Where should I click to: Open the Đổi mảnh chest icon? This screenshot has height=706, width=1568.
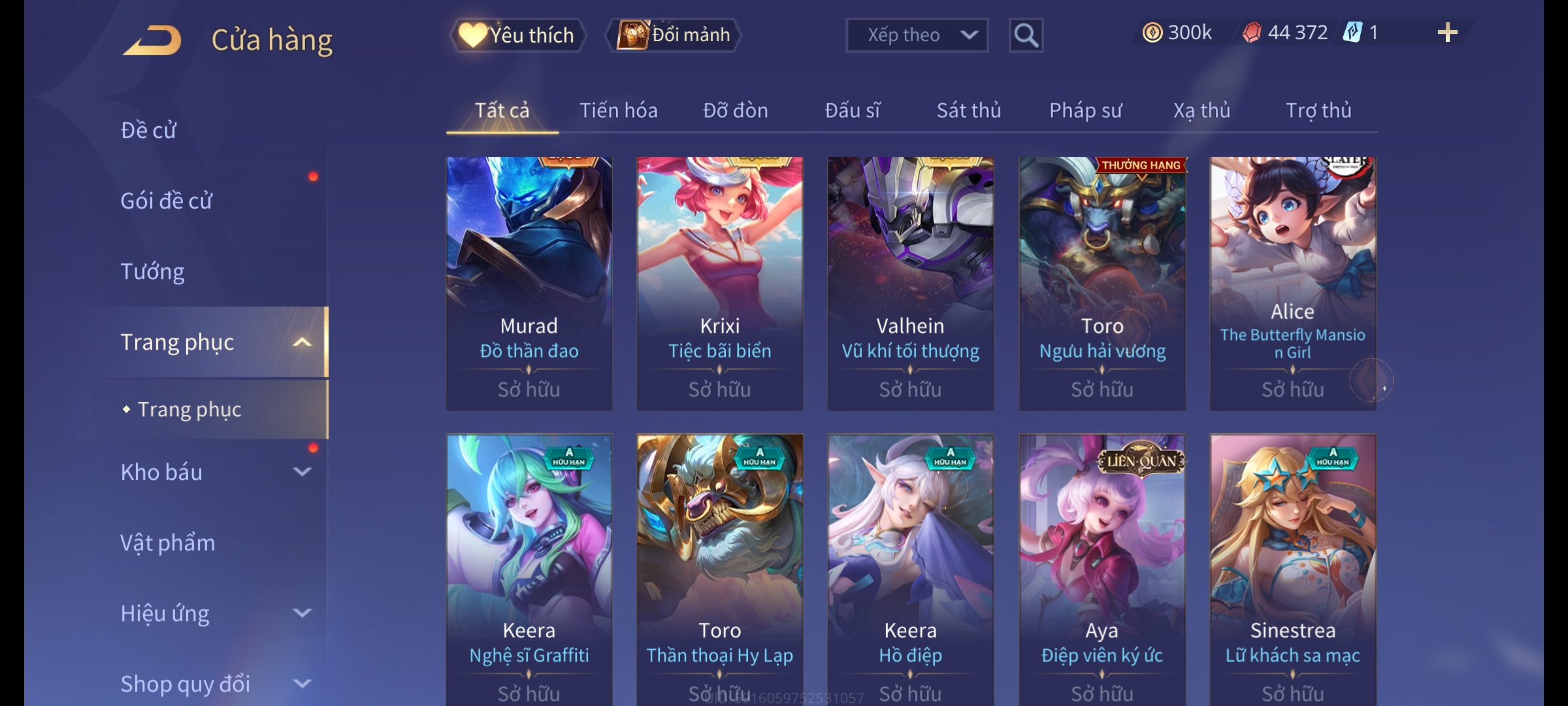pos(632,35)
